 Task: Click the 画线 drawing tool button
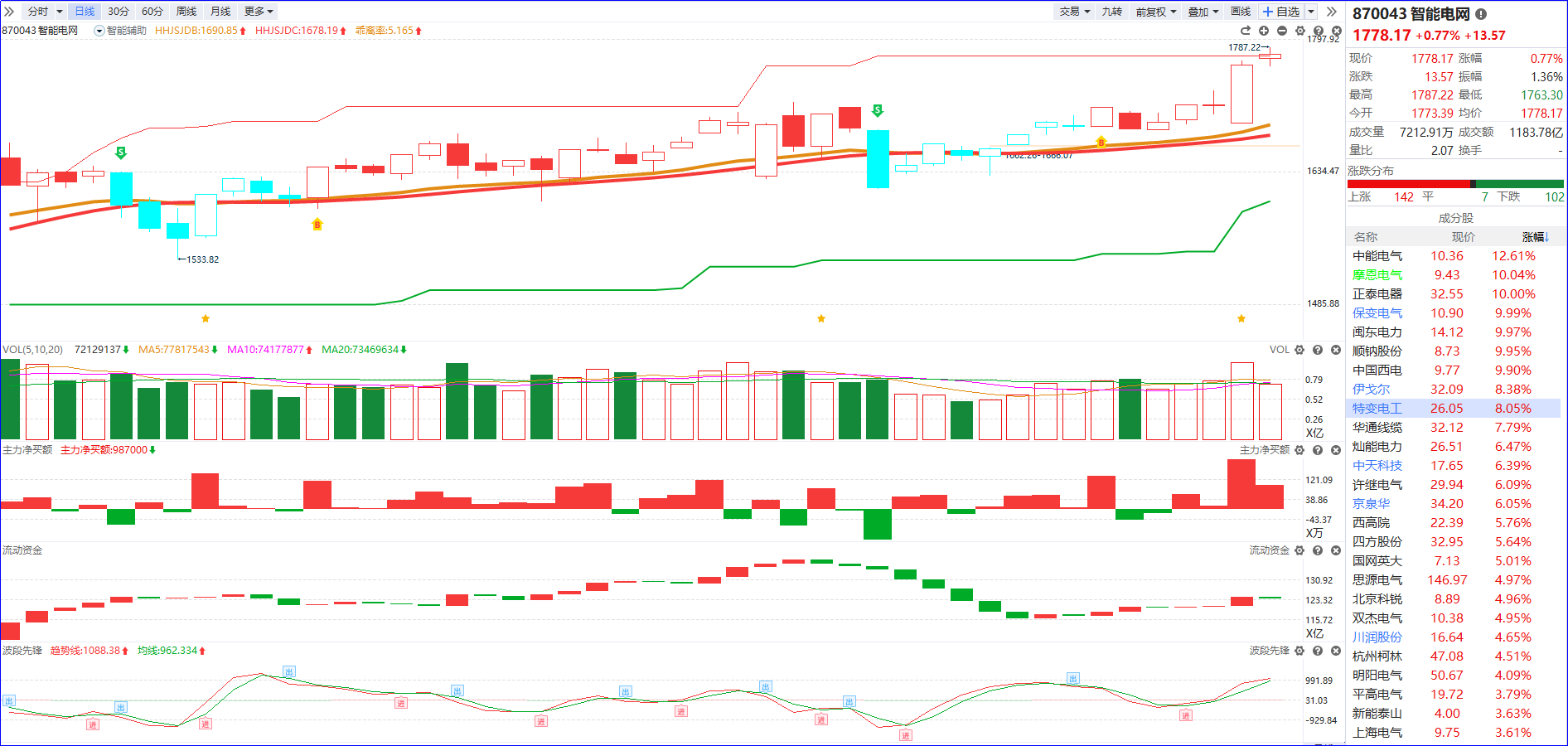point(1241,12)
